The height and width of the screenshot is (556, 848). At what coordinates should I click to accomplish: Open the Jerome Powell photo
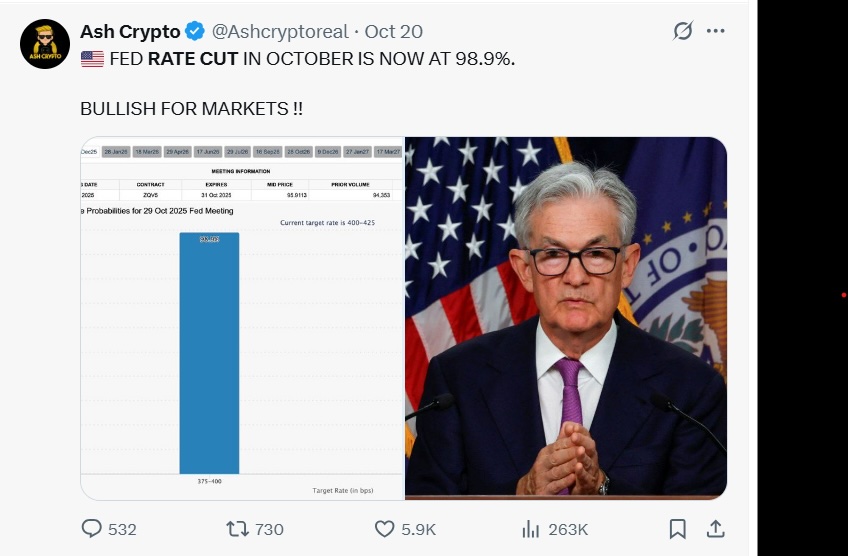565,317
